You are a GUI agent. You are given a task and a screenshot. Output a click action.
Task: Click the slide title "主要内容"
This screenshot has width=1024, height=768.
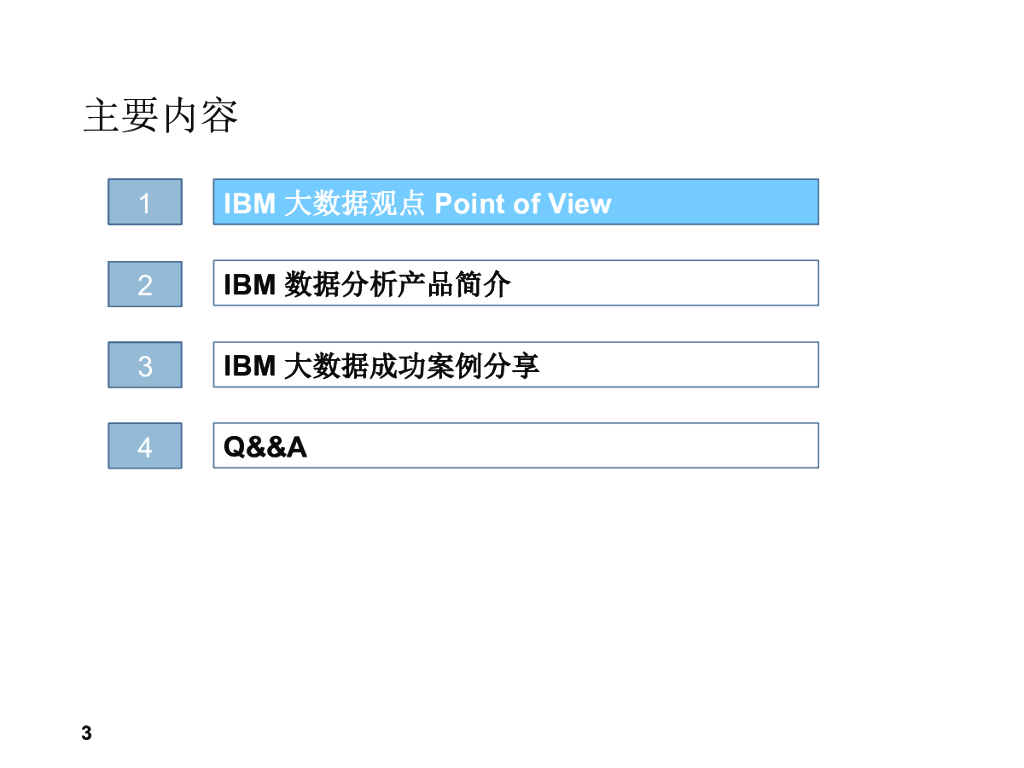point(161,116)
